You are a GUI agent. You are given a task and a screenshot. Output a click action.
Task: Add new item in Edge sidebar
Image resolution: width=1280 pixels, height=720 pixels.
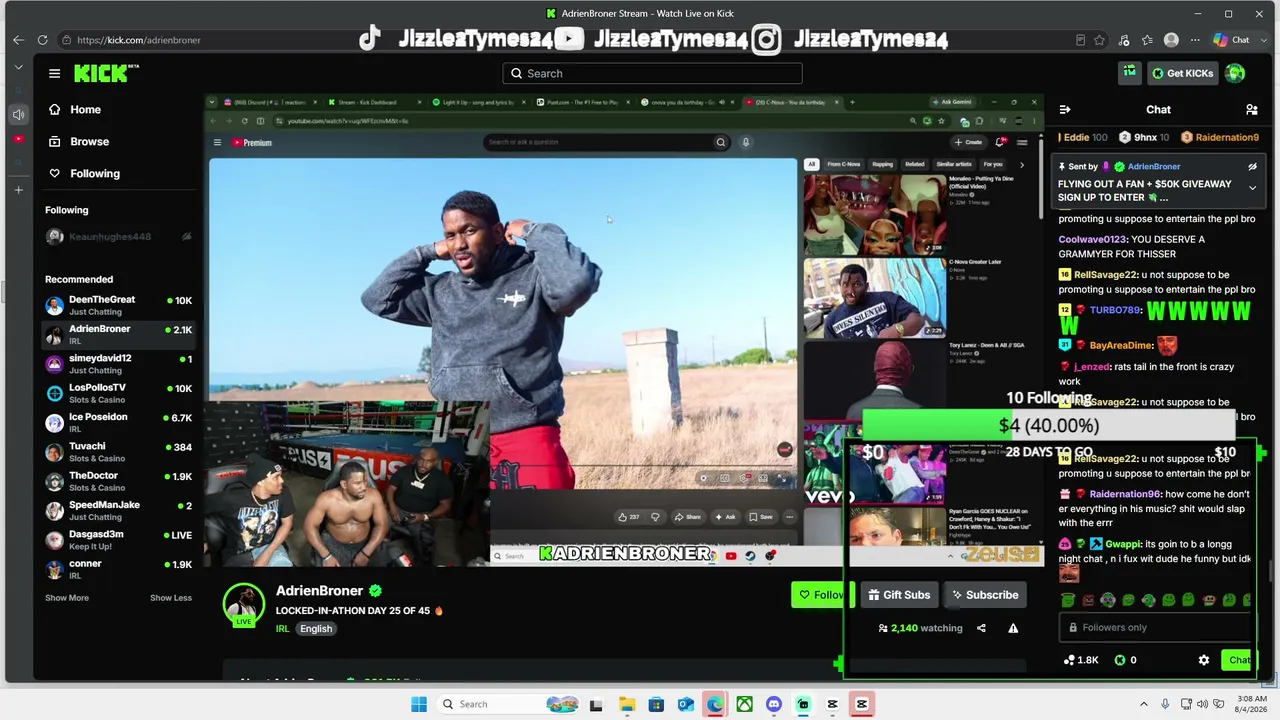click(x=18, y=189)
